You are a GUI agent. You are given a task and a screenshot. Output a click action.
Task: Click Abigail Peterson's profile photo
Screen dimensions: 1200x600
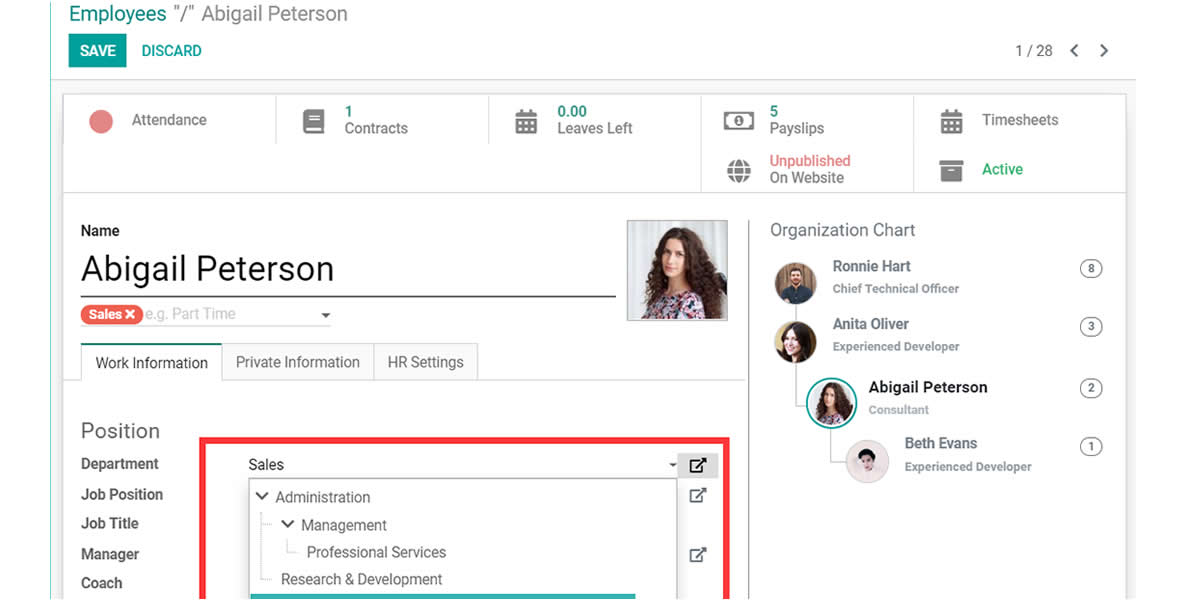[677, 270]
